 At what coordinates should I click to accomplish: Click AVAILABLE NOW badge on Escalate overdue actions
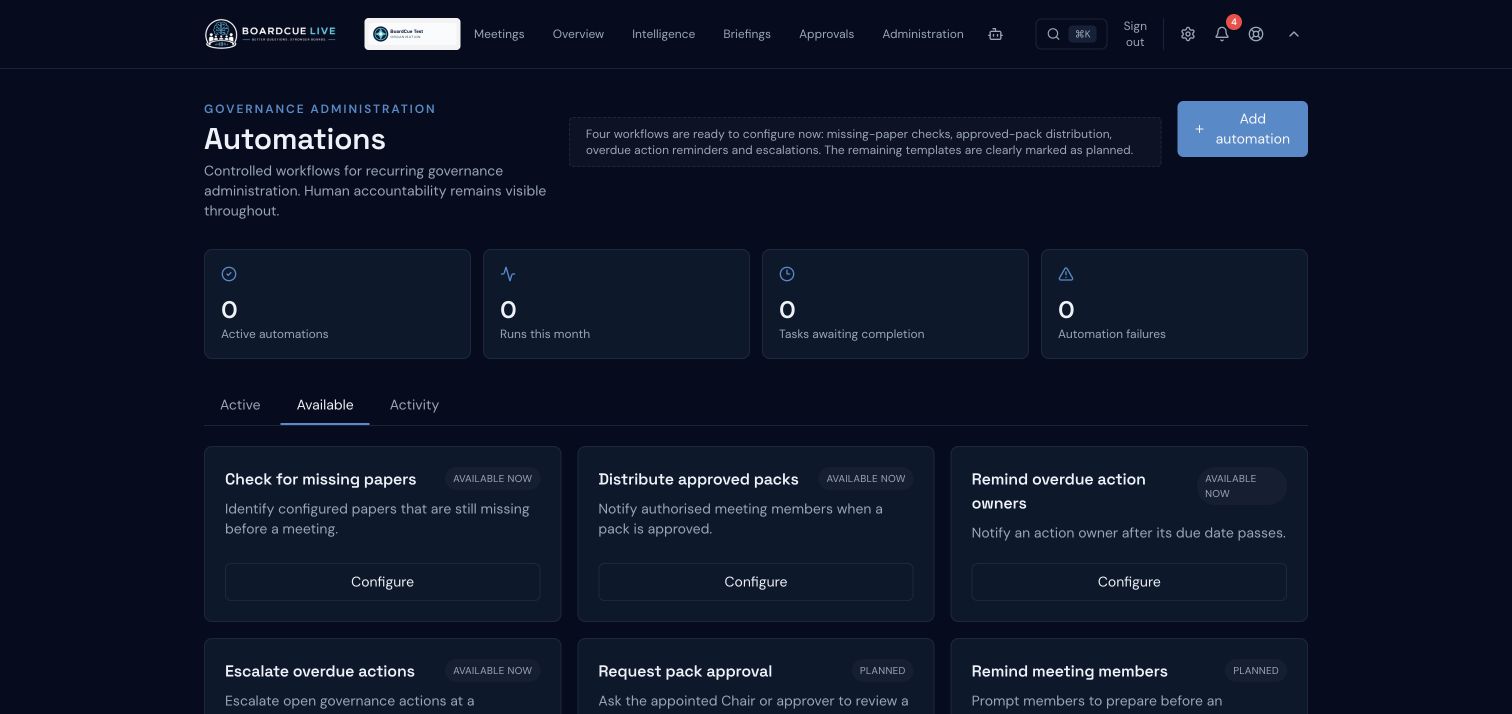coord(492,671)
